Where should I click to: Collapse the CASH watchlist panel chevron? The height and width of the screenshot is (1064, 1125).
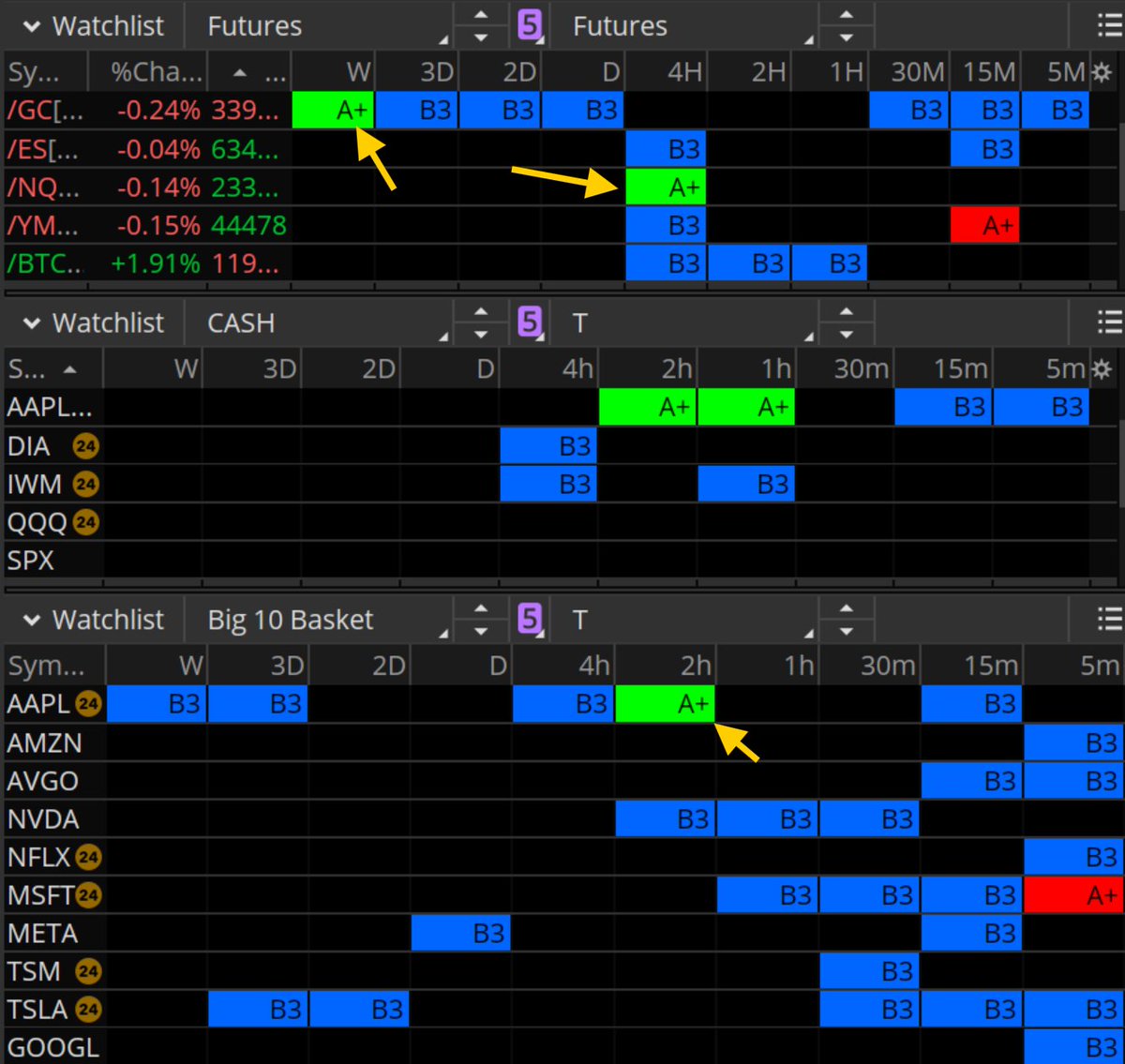pos(32,323)
